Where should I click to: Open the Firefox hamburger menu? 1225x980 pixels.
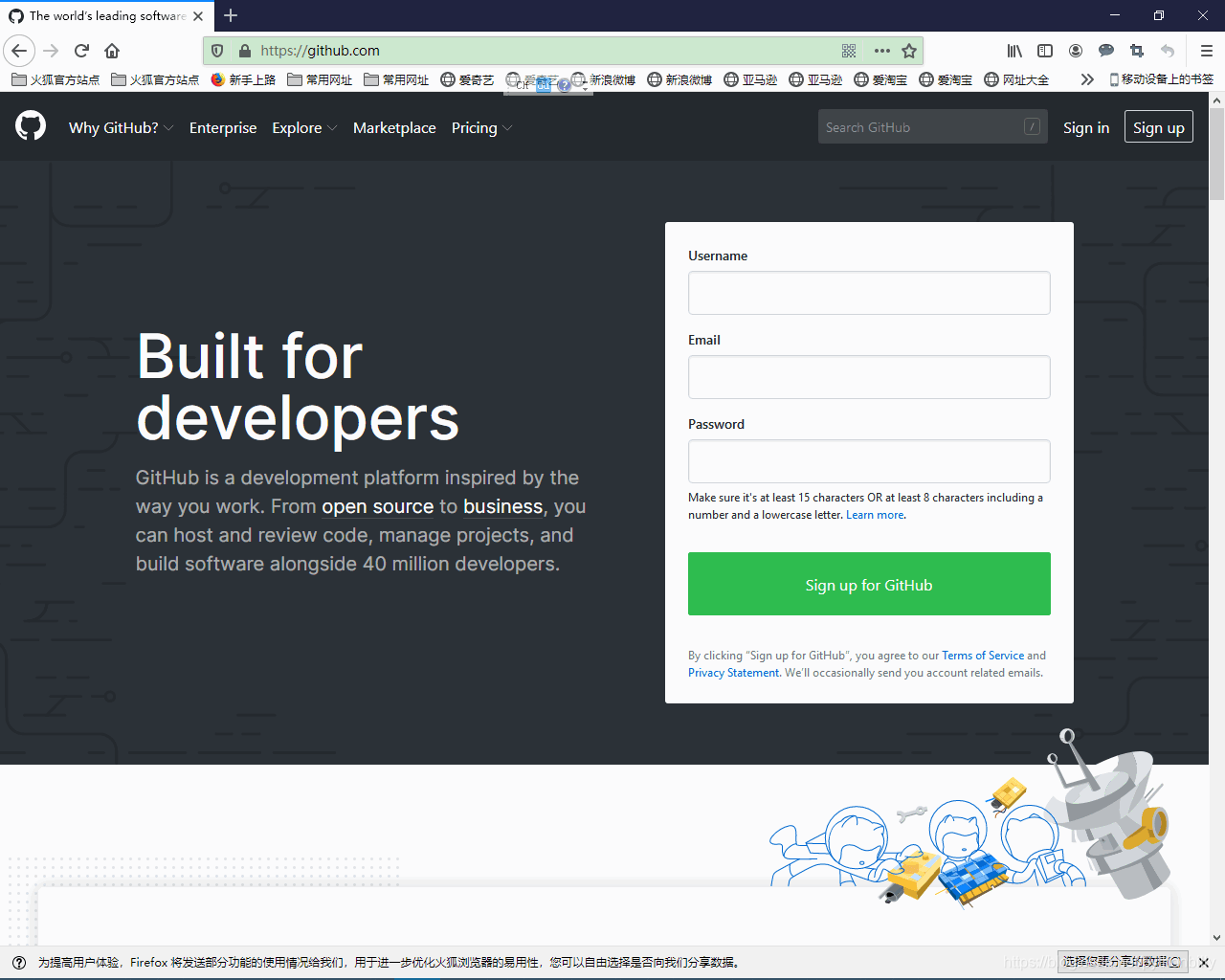pyautogui.click(x=1206, y=51)
